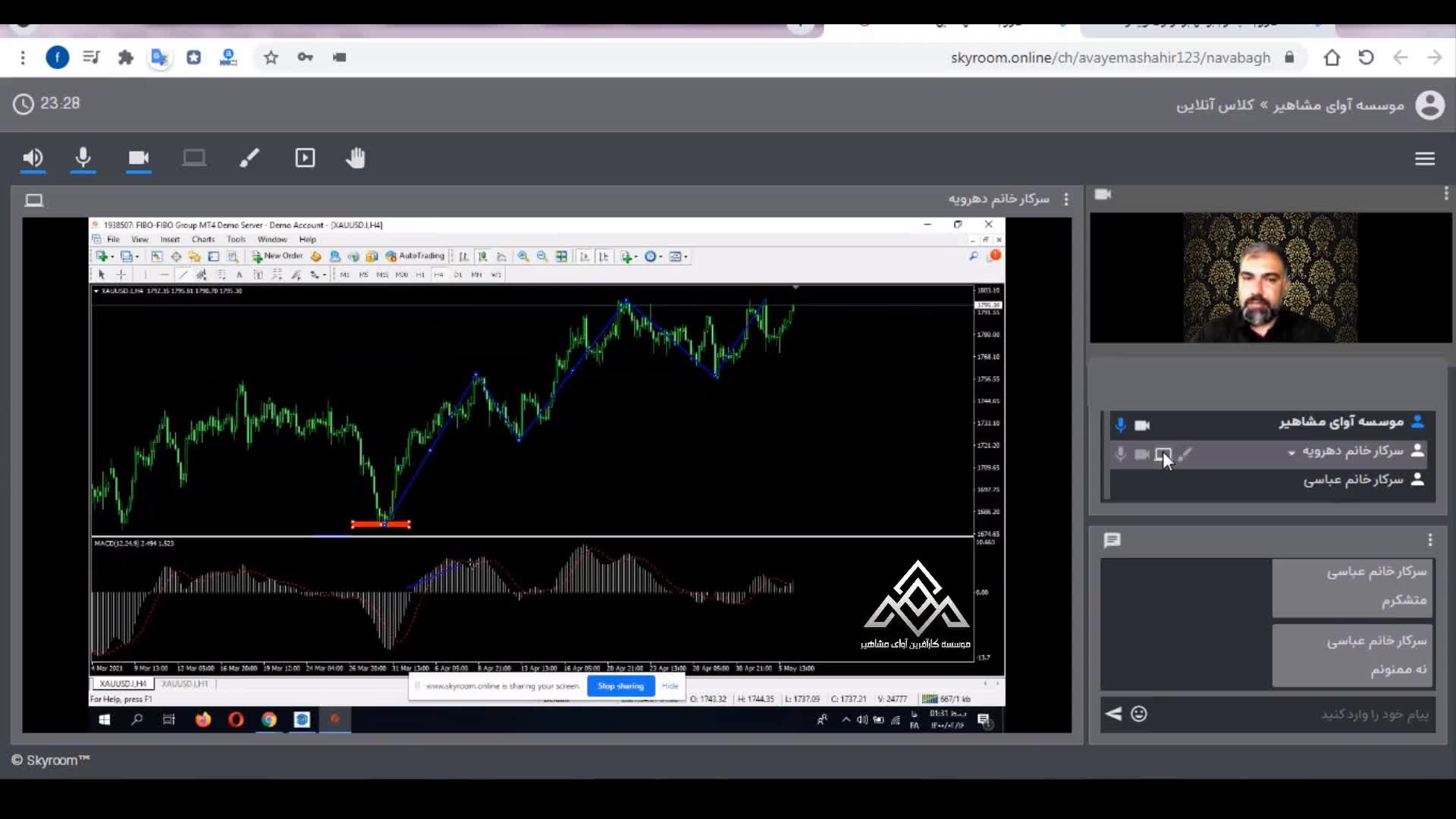
Task: Open the whiteboard brush tool
Action: tap(249, 158)
